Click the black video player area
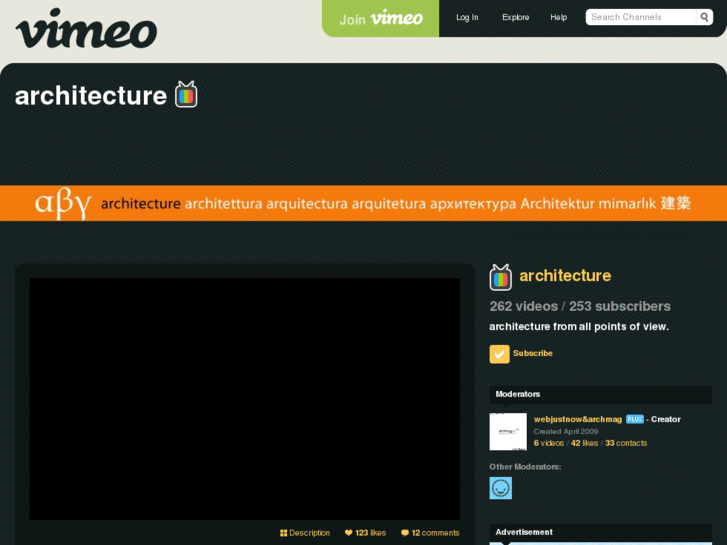Screen dimensions: 727x545 [x=245, y=399]
